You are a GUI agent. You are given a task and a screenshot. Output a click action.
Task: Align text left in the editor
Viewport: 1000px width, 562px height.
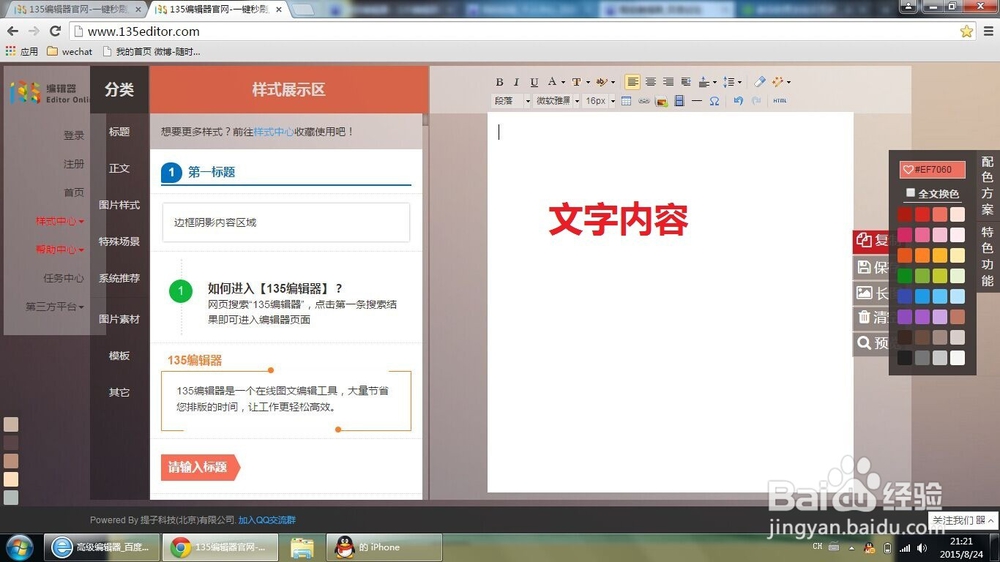(x=632, y=82)
